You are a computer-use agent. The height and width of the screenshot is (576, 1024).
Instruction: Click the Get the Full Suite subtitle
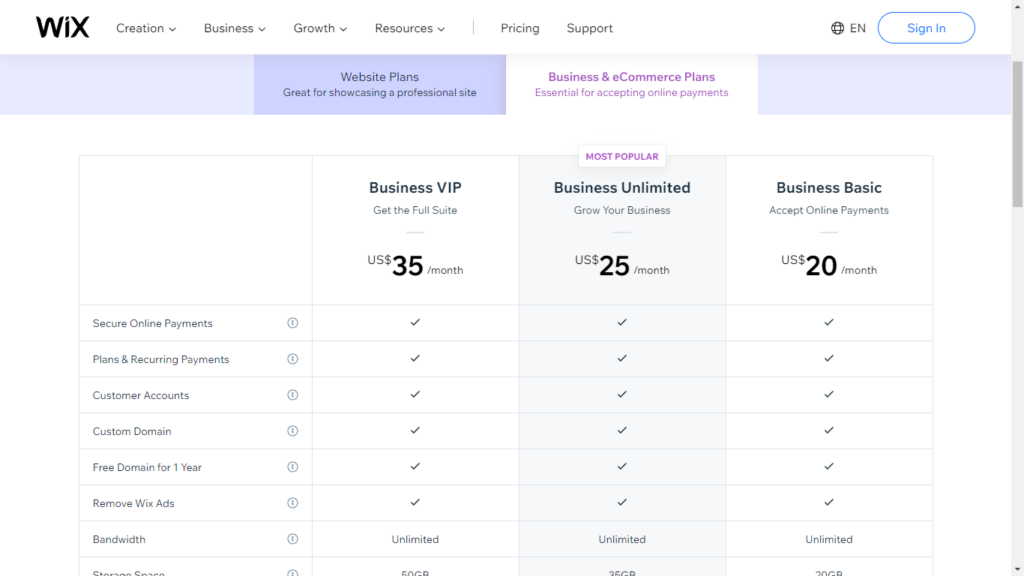click(415, 210)
